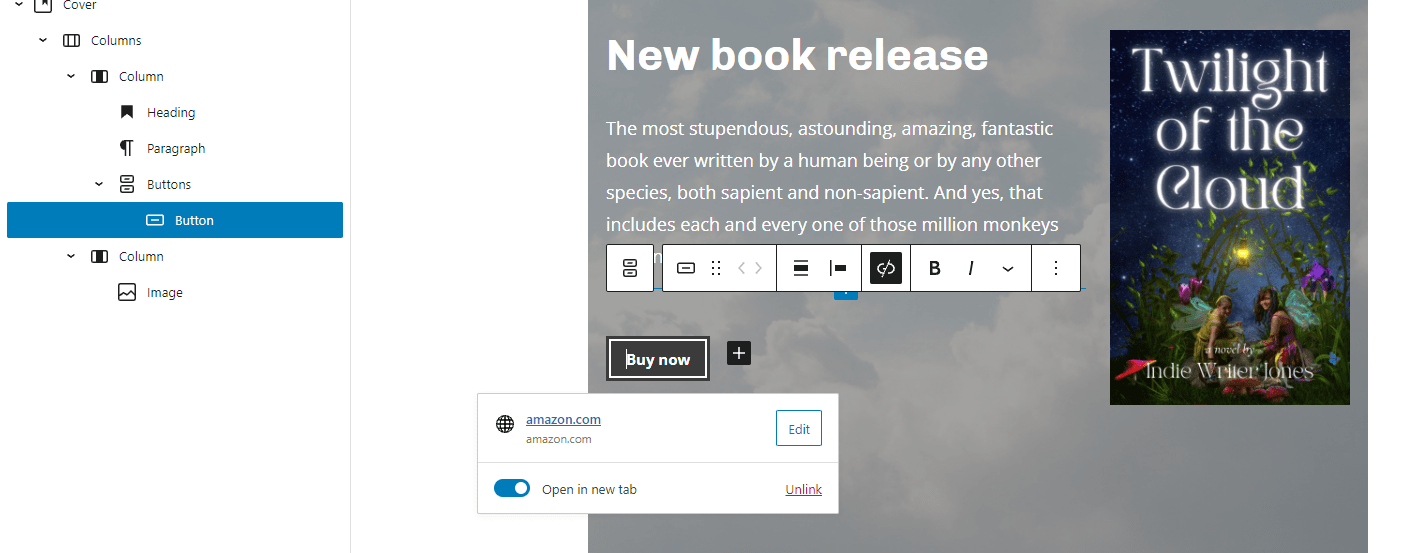
Task: Open the amazon.com link
Action: point(563,419)
